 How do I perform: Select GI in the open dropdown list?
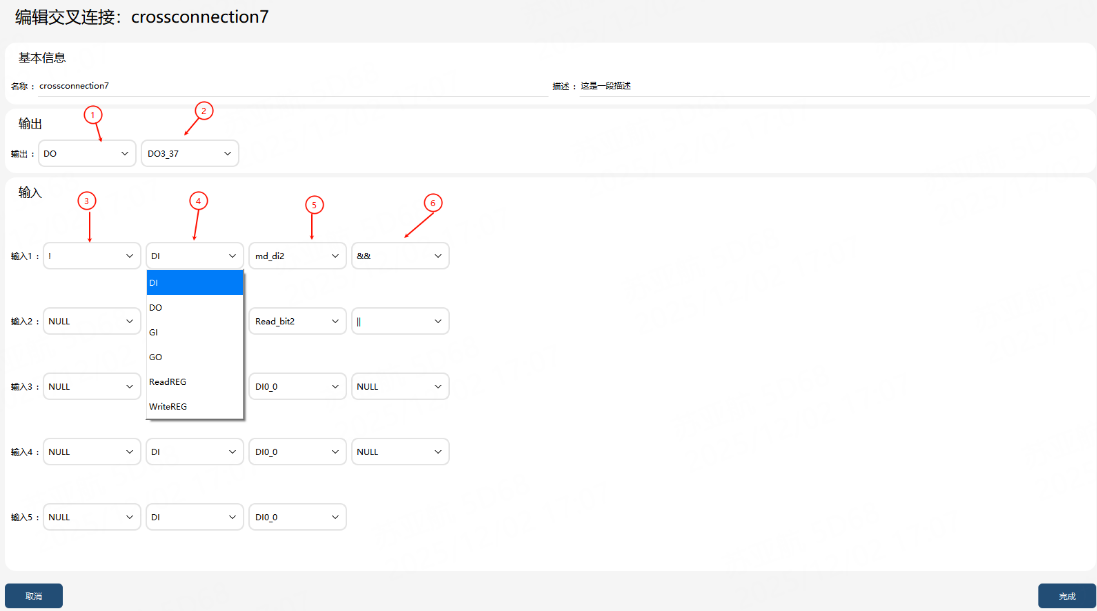(x=194, y=332)
